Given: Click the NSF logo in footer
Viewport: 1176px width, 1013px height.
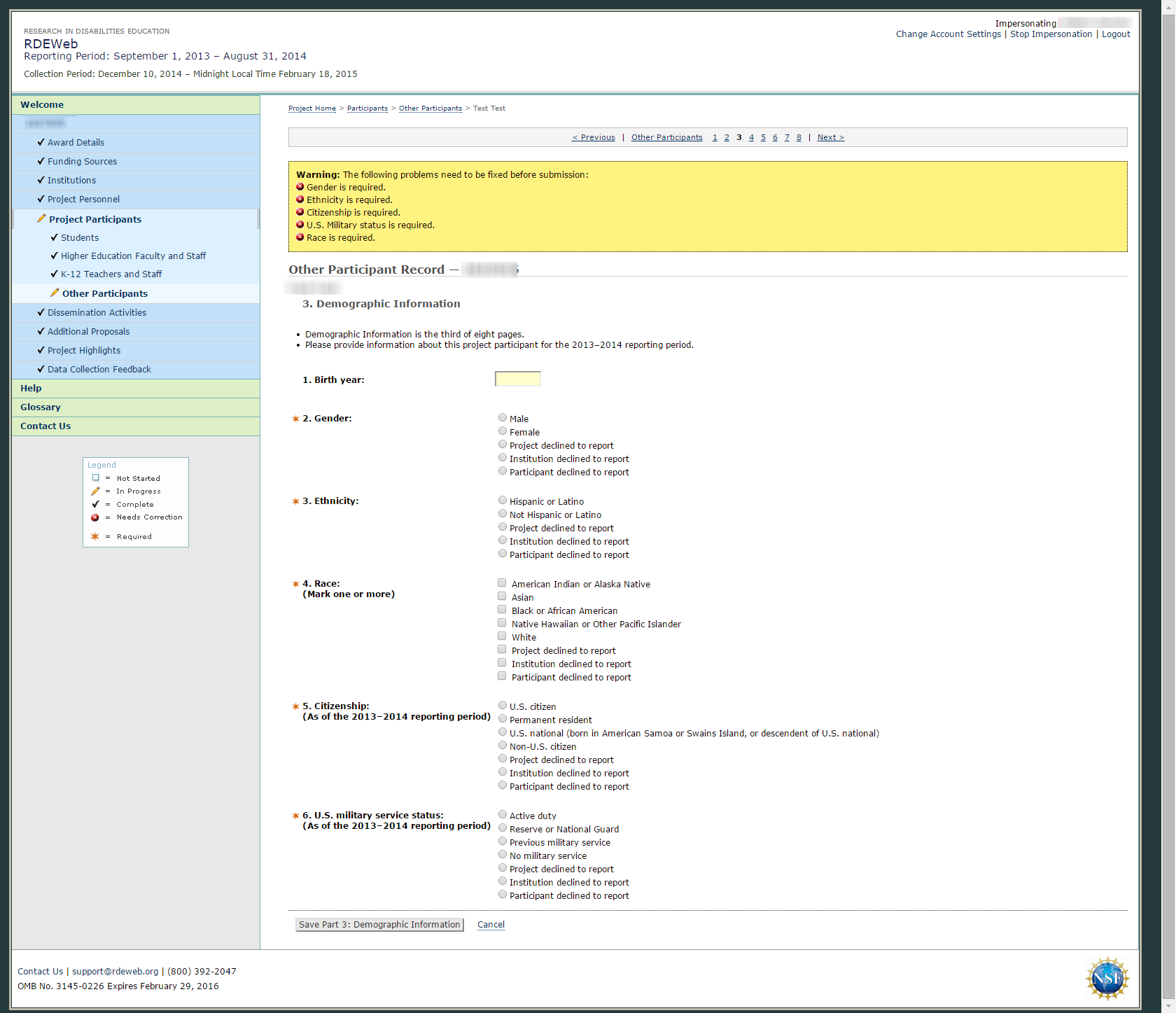Looking at the screenshot, I should 1107,978.
